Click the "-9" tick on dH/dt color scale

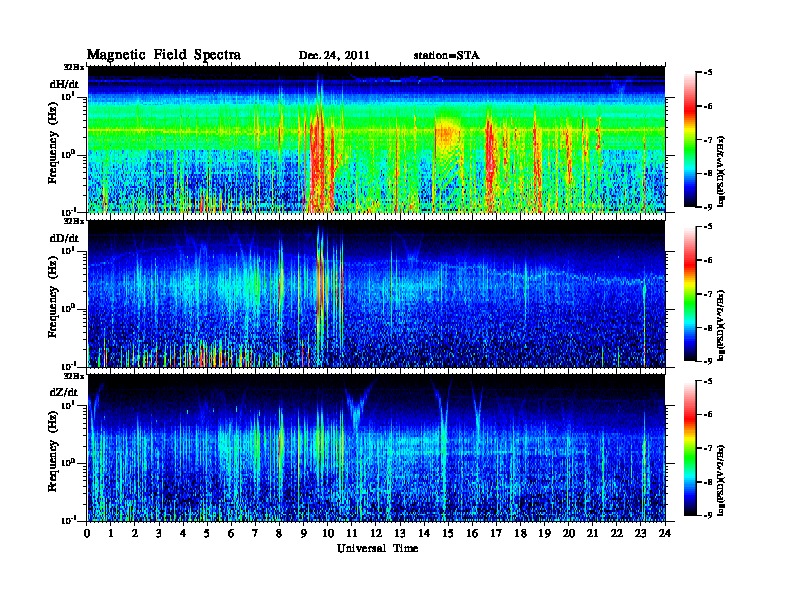click(708, 207)
